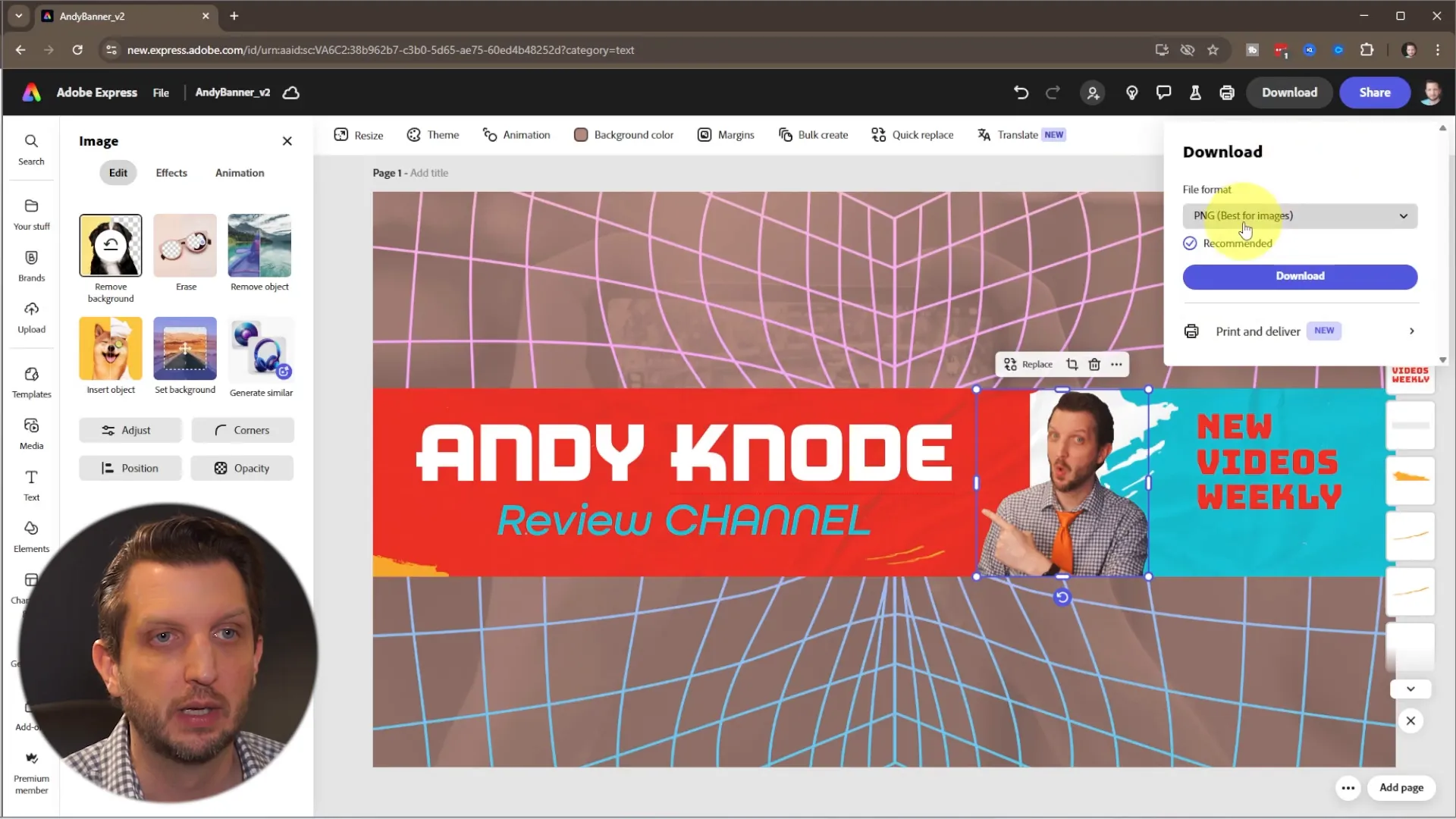The height and width of the screenshot is (819, 1456).
Task: Expand the page thumbnails chevron down
Action: pos(1410,689)
